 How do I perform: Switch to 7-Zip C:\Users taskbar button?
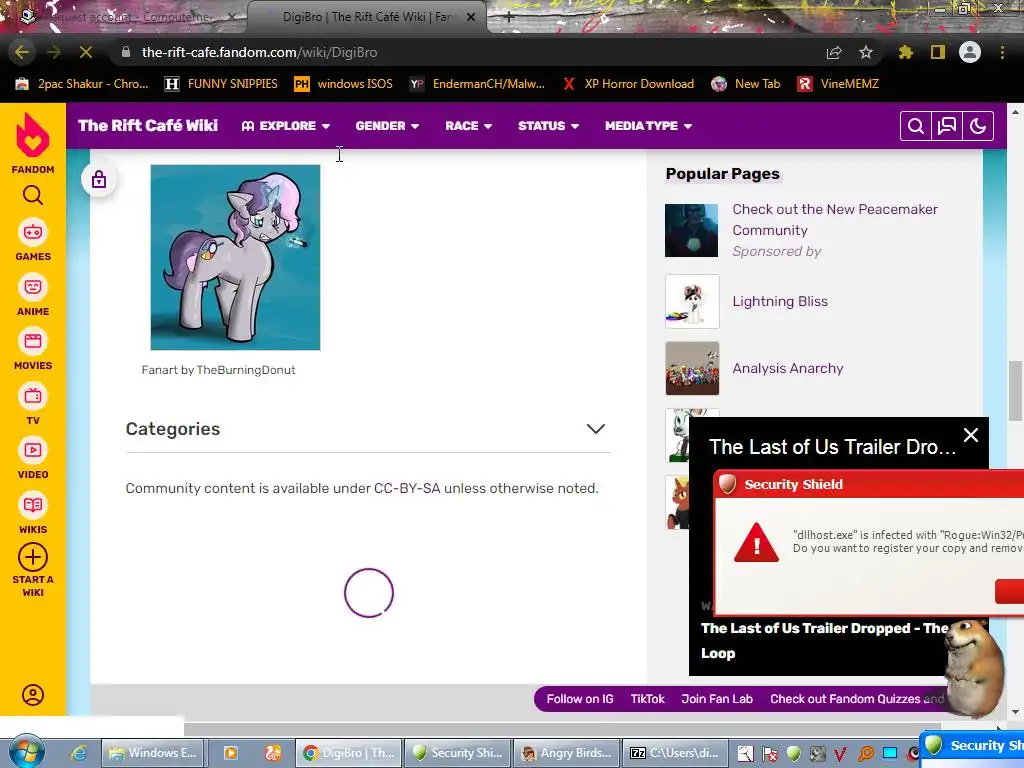pyautogui.click(x=675, y=753)
